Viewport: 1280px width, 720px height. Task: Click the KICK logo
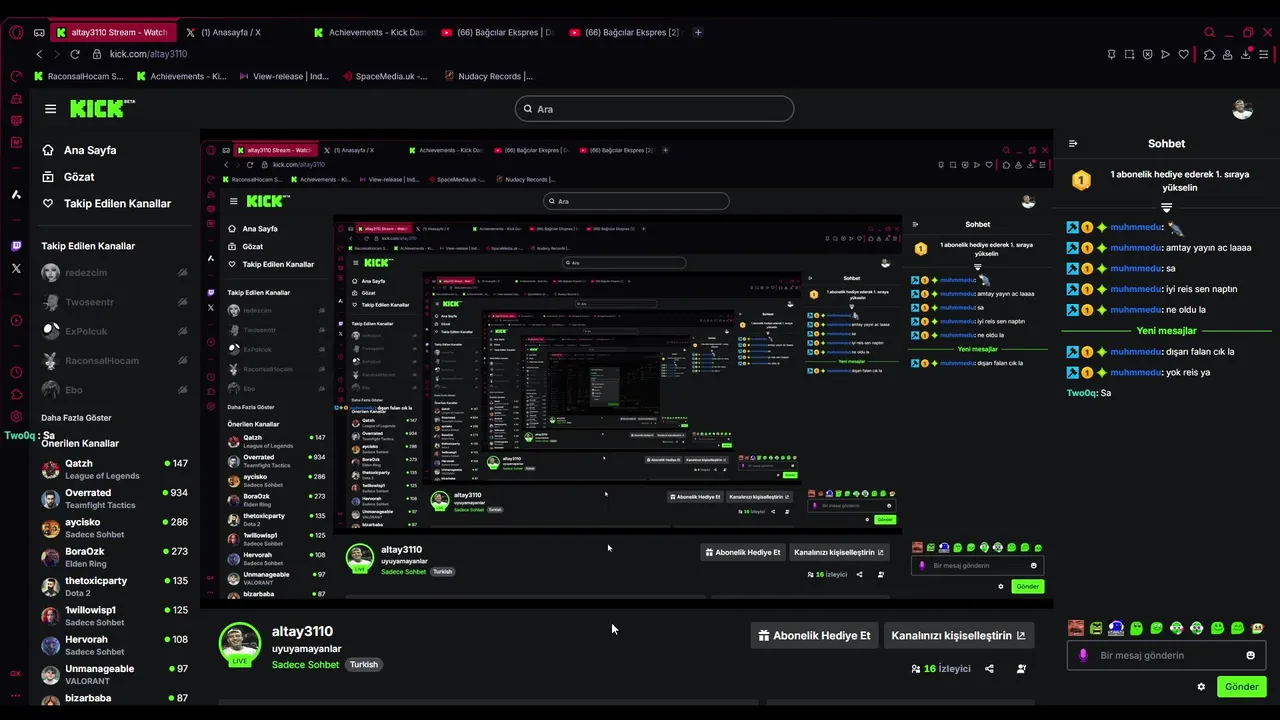click(x=102, y=108)
